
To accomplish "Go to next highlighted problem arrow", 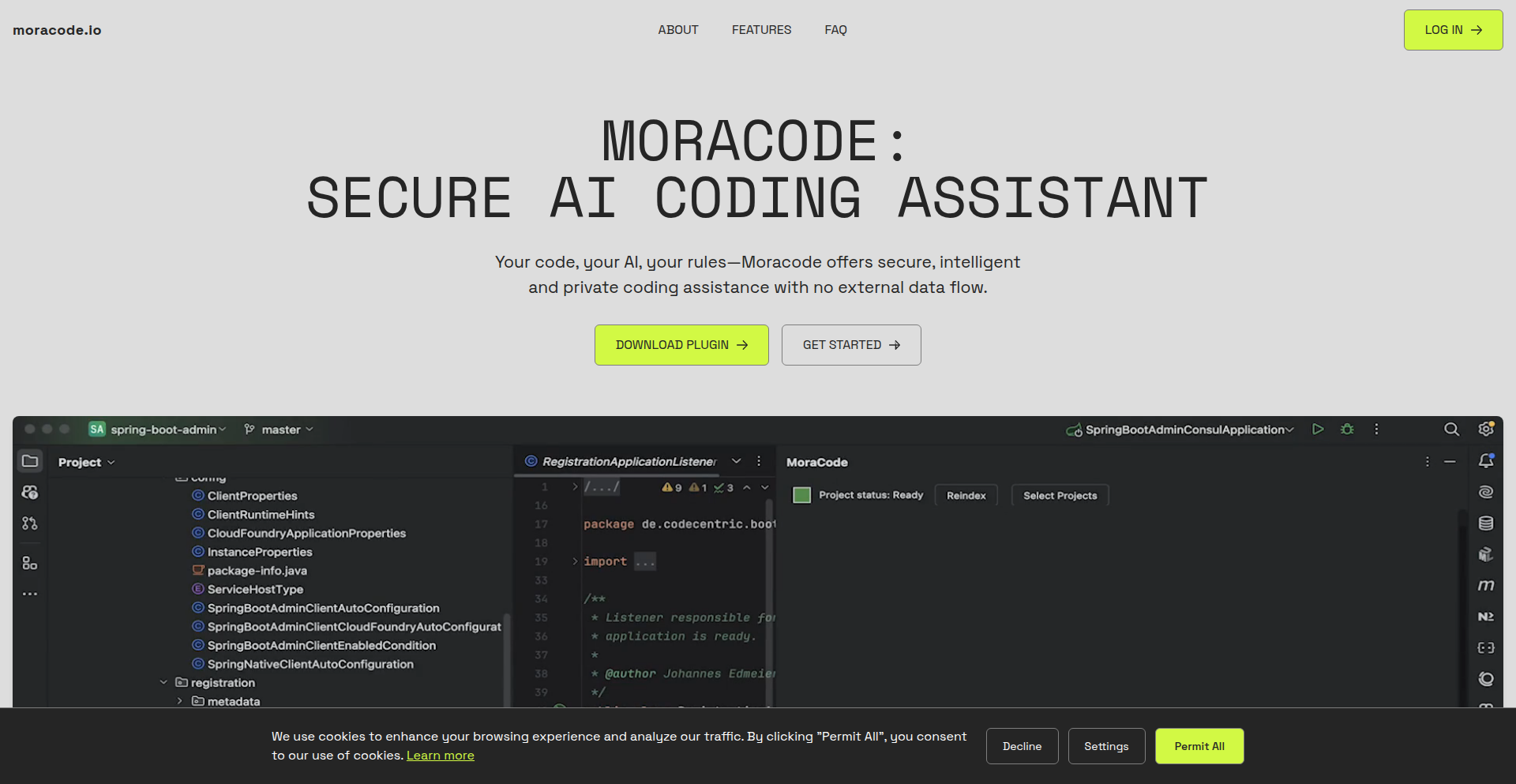I will pos(765,487).
